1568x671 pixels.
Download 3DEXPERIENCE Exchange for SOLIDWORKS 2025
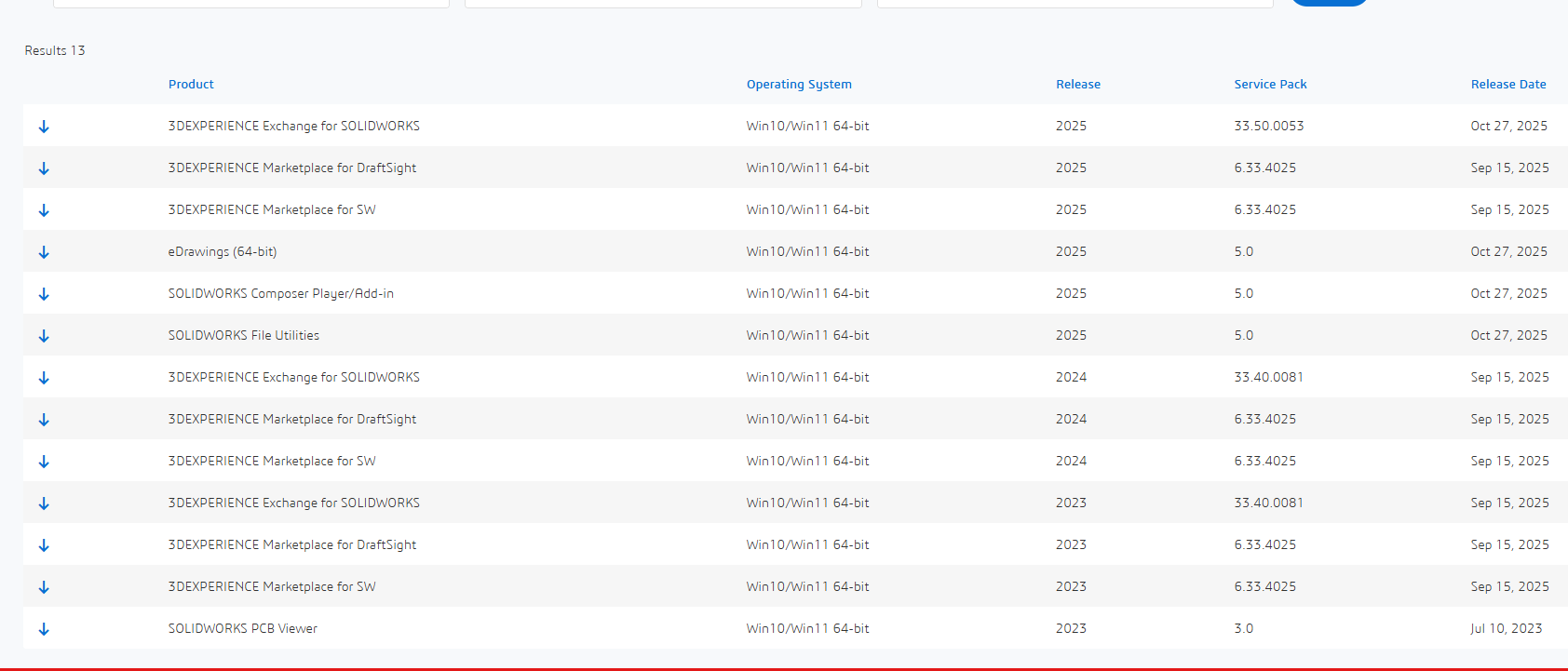(x=44, y=127)
